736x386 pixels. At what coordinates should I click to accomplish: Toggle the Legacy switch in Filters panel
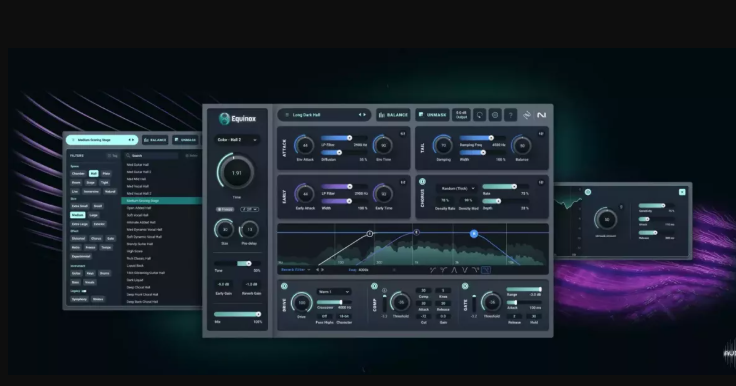click(84, 291)
